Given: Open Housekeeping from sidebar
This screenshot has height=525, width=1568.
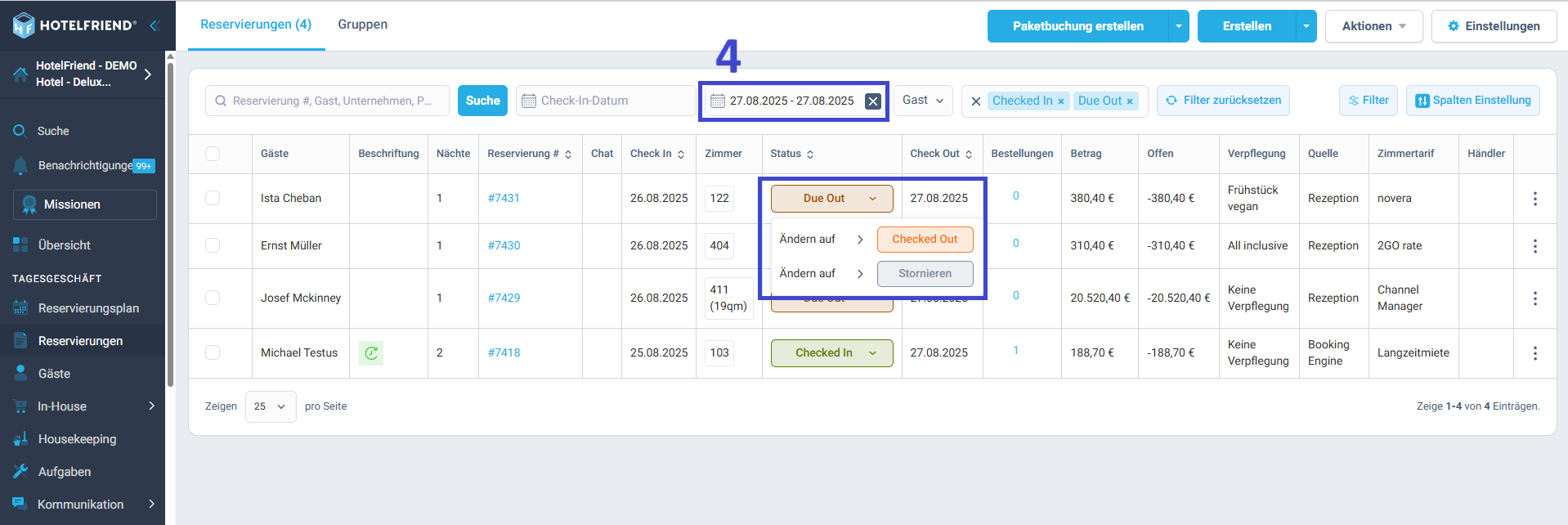Looking at the screenshot, I should [77, 439].
